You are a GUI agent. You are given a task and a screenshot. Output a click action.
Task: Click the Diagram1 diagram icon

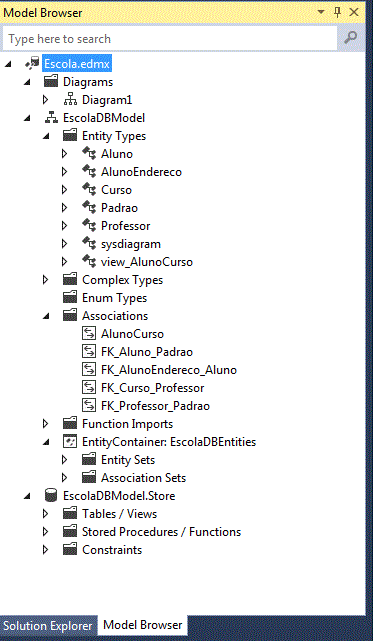tap(70, 100)
